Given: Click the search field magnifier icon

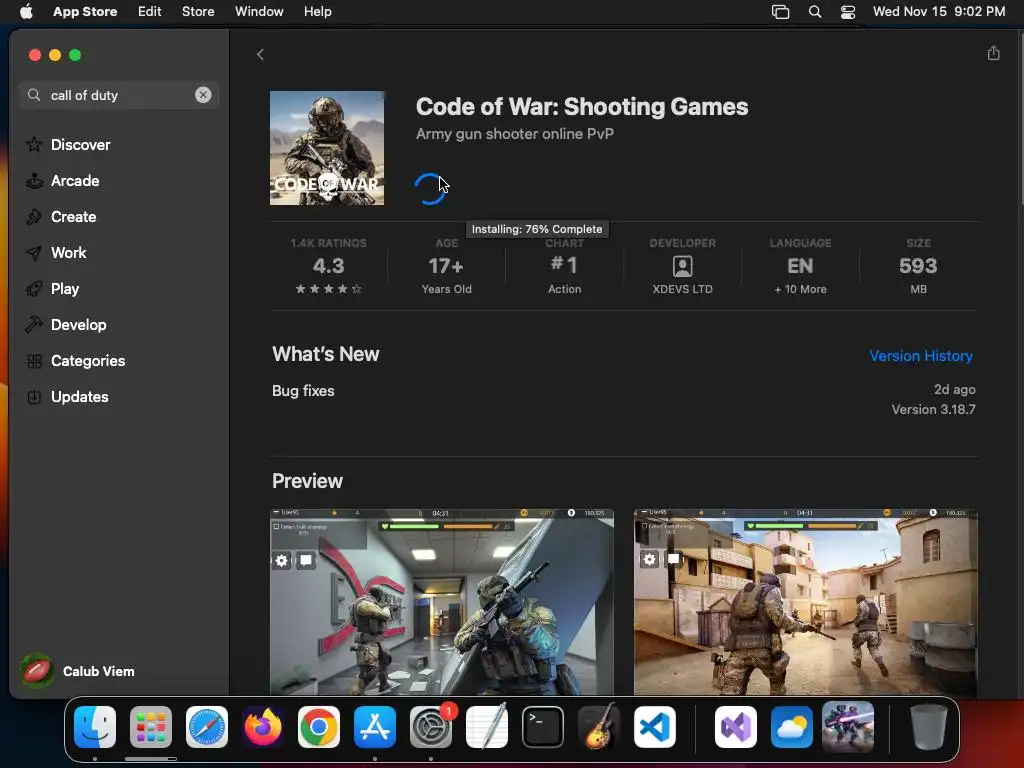Looking at the screenshot, I should (x=34, y=95).
